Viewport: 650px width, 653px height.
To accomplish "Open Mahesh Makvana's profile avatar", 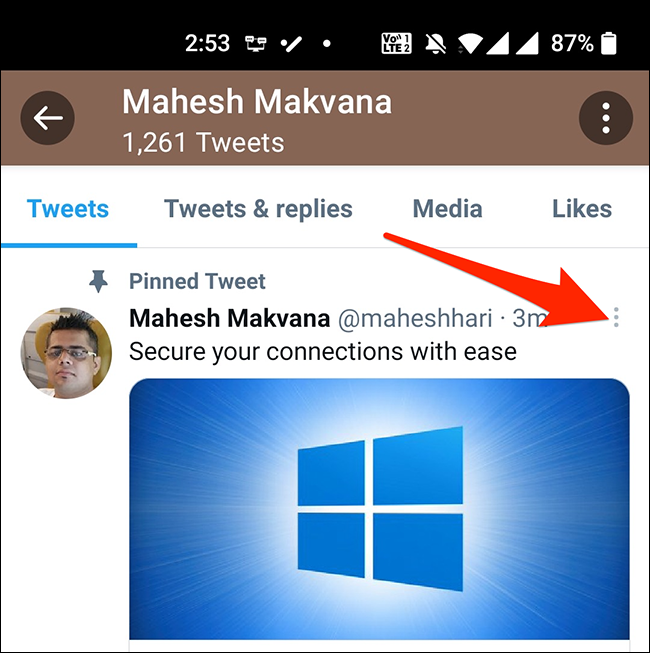I will [x=66, y=353].
